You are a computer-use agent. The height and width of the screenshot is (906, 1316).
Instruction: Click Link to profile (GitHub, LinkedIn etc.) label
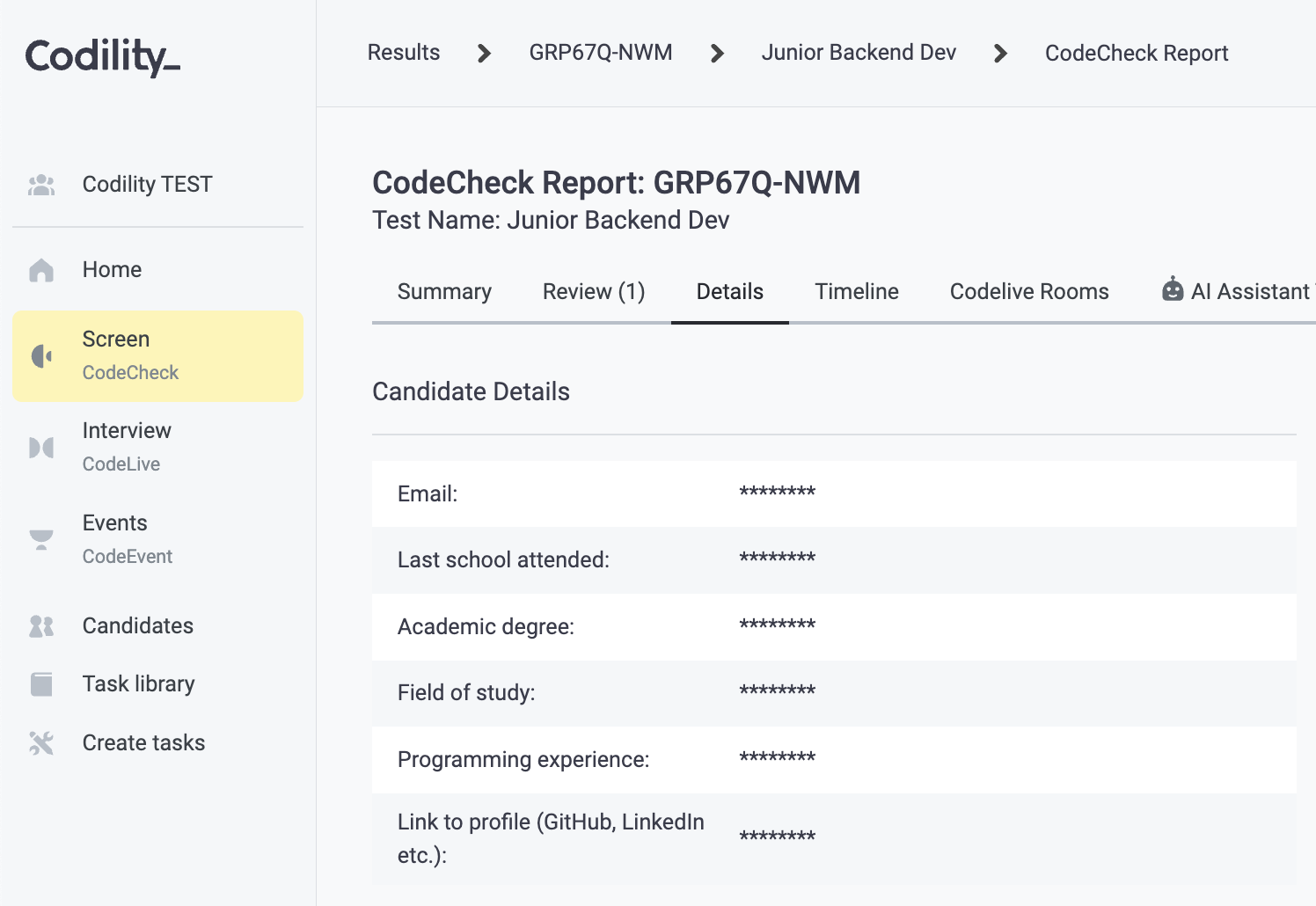tap(551, 839)
